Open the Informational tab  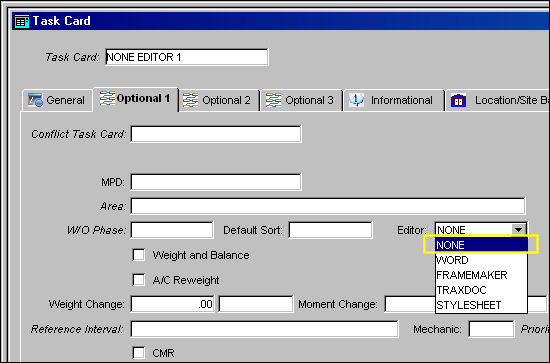[x=394, y=100]
